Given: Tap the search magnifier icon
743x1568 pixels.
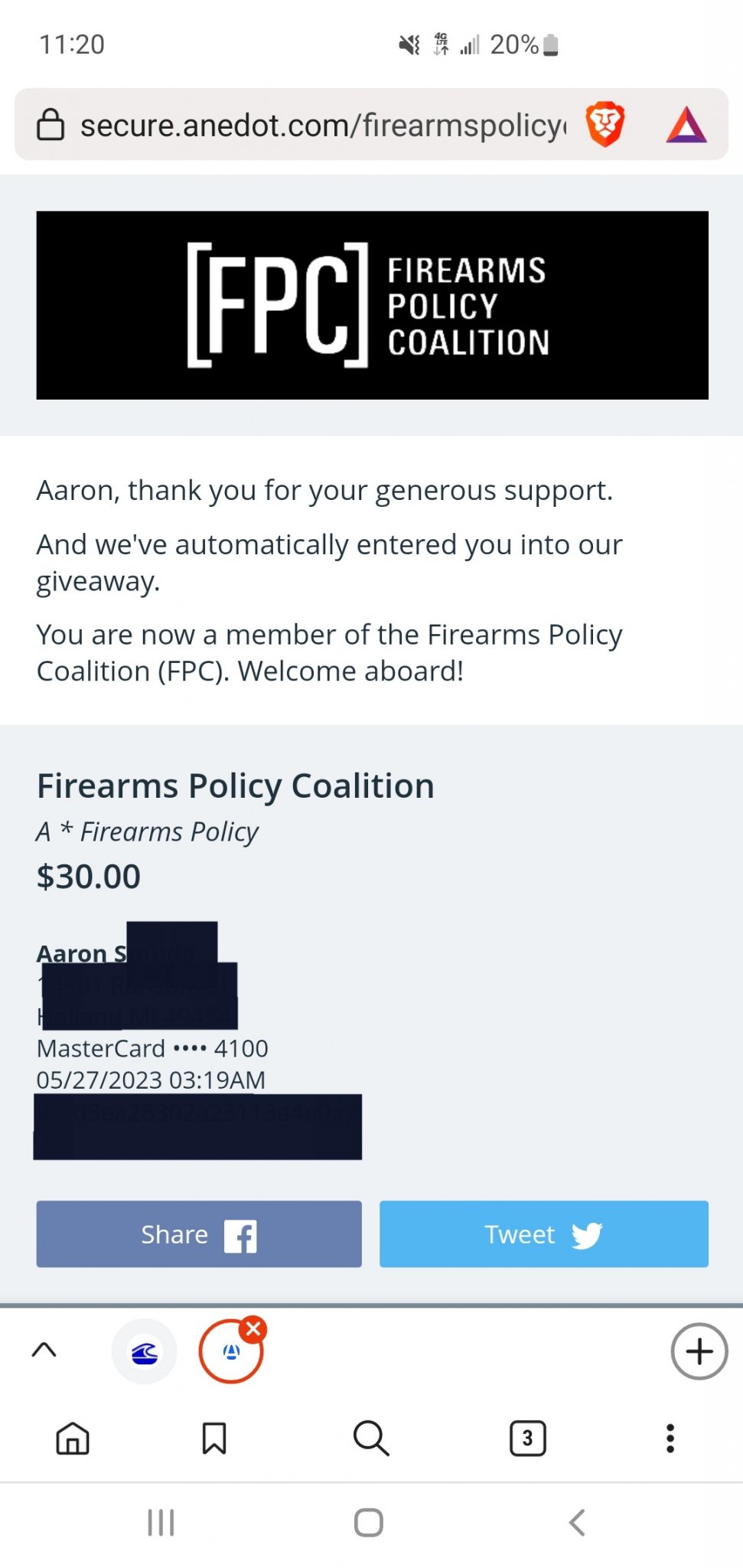Looking at the screenshot, I should [371, 1438].
